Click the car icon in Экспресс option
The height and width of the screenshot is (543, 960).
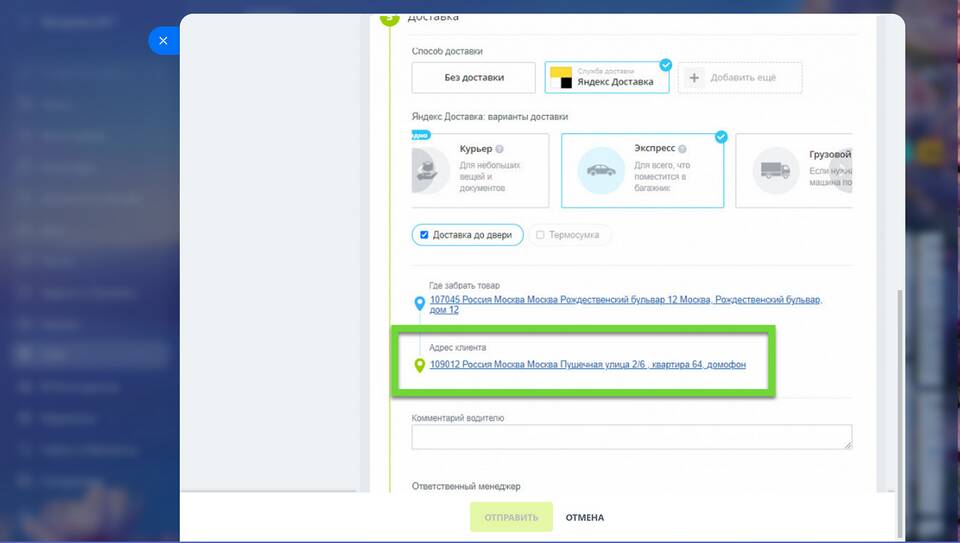tap(601, 170)
